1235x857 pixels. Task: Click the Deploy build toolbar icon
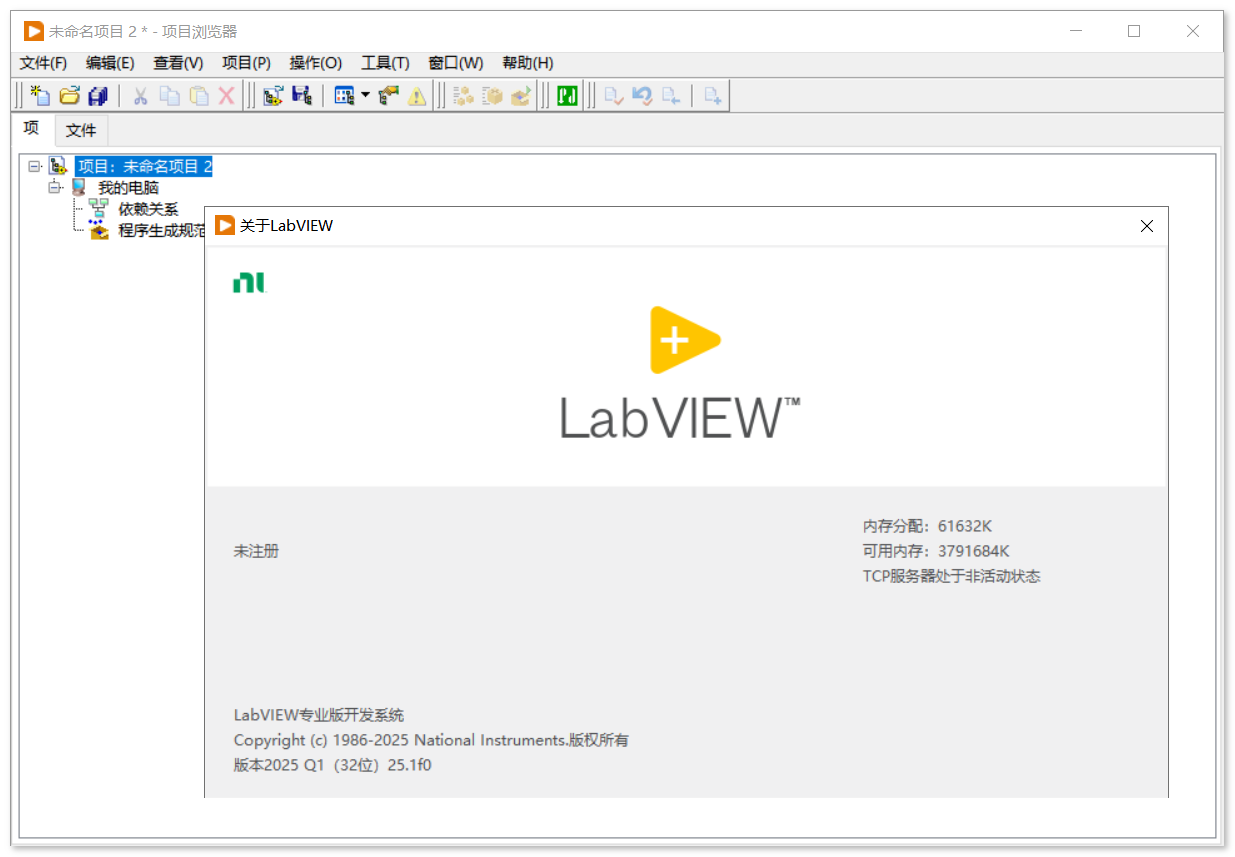(521, 96)
